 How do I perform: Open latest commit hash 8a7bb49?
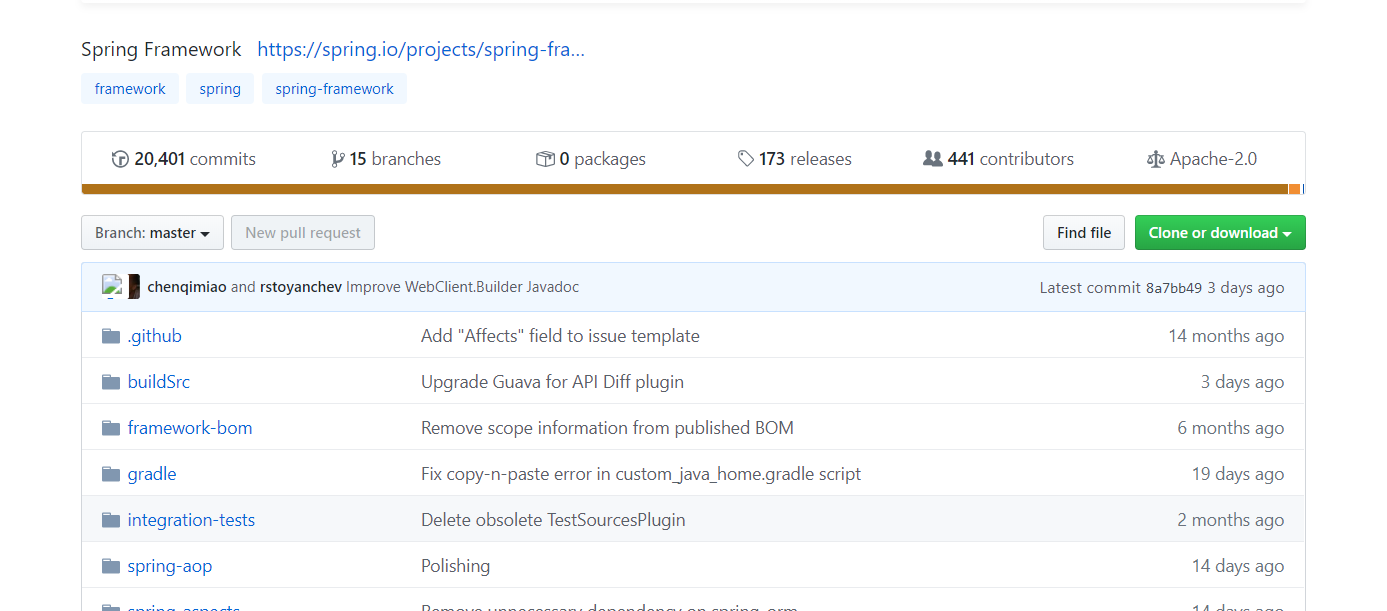[x=1174, y=288]
